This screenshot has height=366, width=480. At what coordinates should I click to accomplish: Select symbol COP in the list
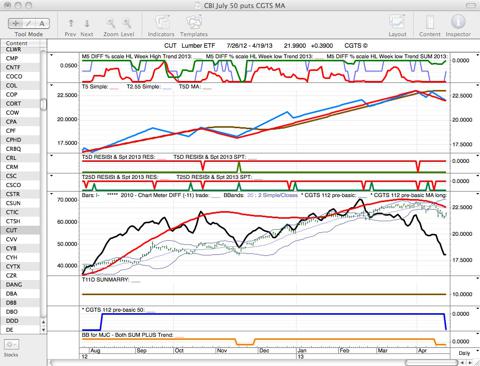(x=20, y=95)
